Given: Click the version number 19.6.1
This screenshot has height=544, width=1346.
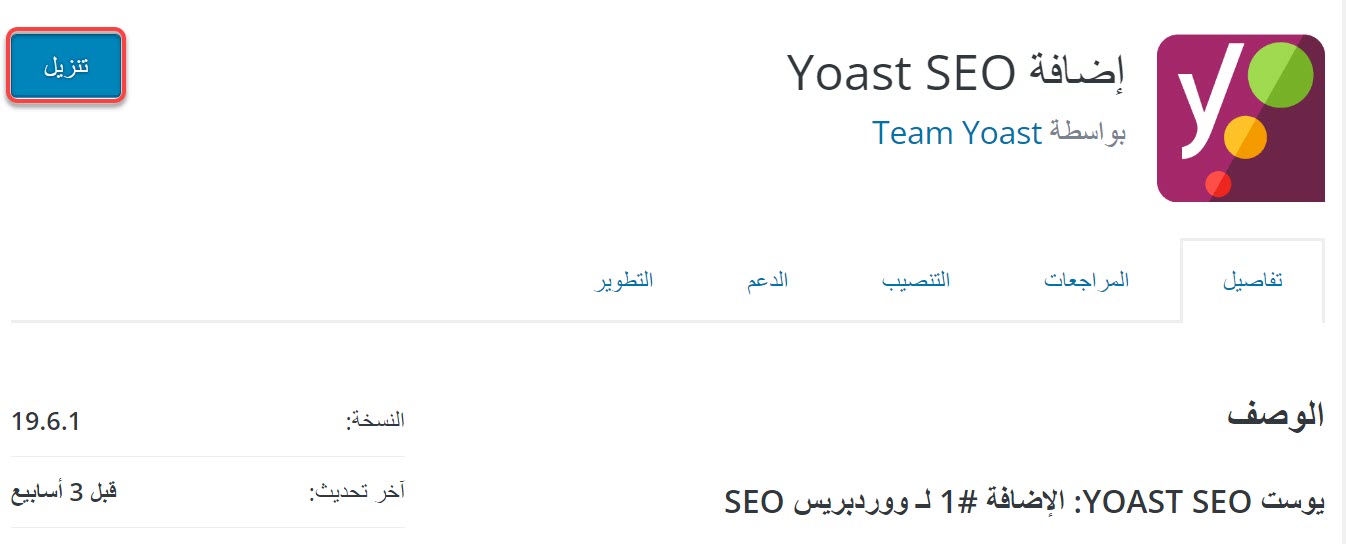Looking at the screenshot, I should pos(46,421).
